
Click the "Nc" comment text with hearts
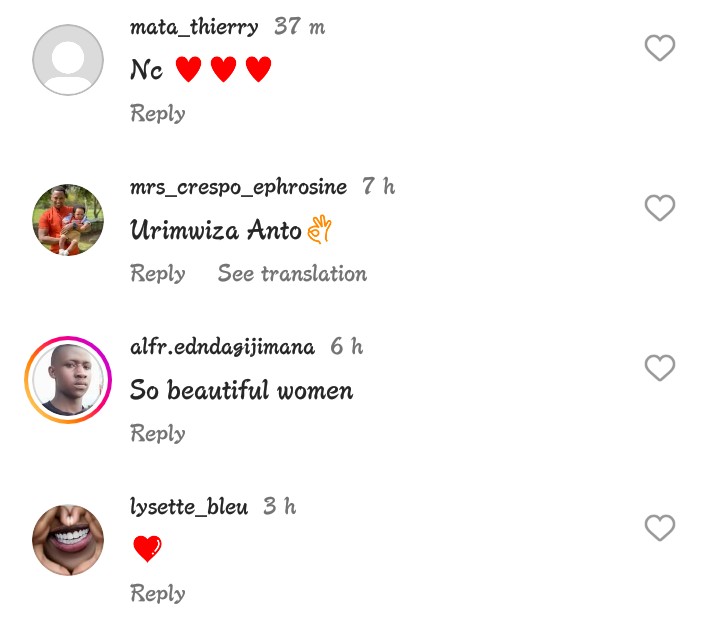pos(200,70)
